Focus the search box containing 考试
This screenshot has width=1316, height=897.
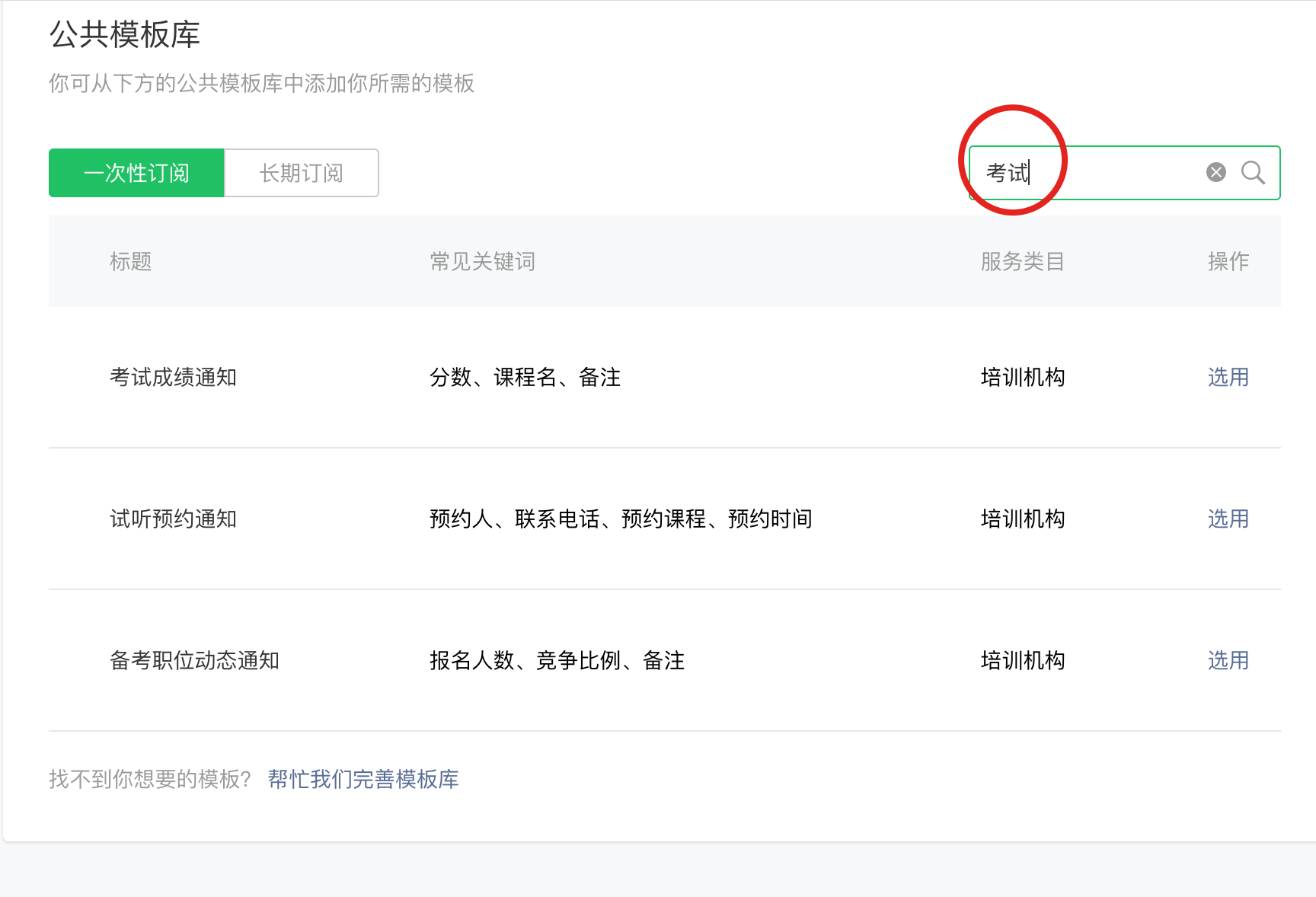pyautogui.click(x=1124, y=173)
